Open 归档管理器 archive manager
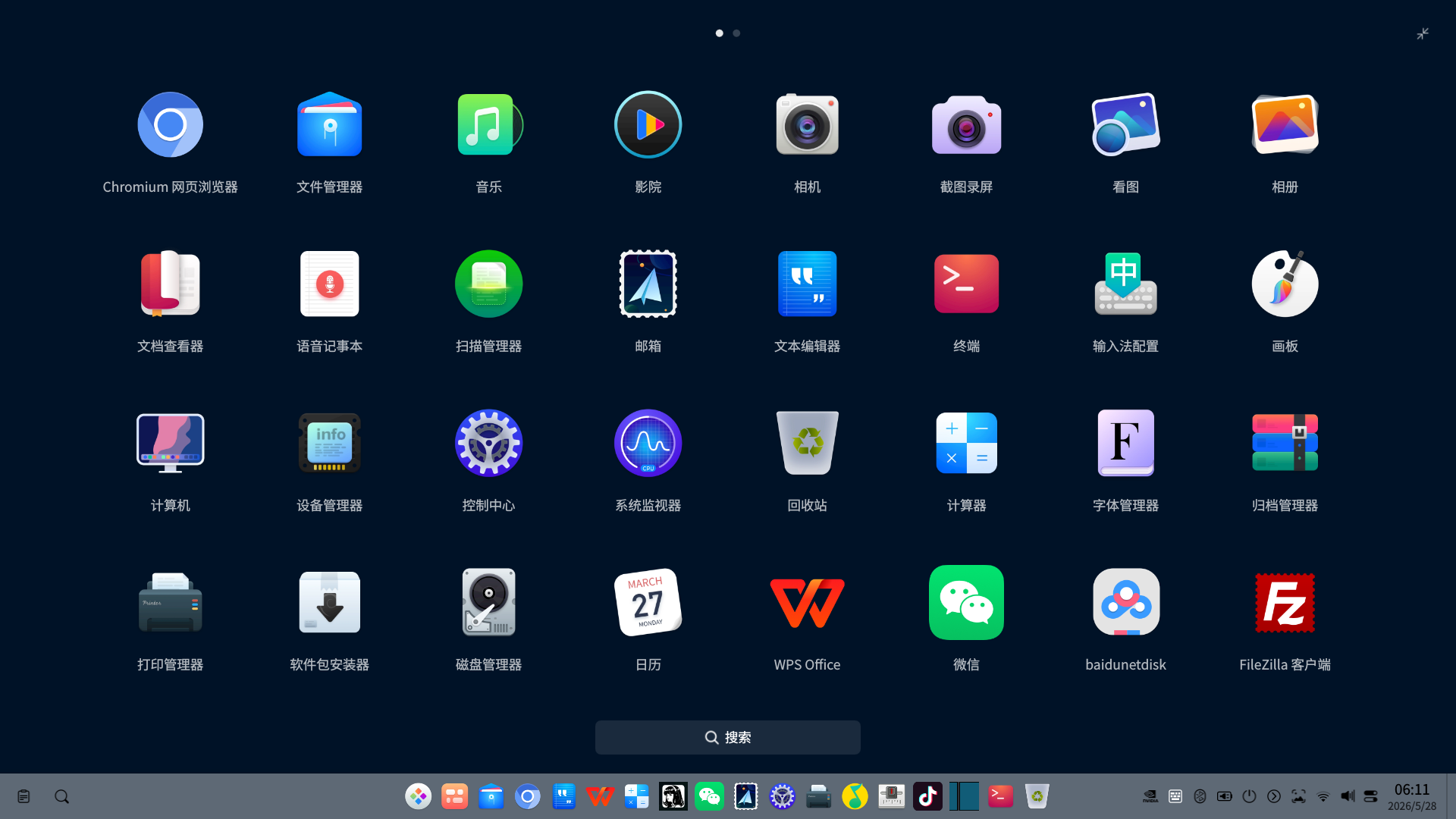1456x819 pixels. 1285,444
